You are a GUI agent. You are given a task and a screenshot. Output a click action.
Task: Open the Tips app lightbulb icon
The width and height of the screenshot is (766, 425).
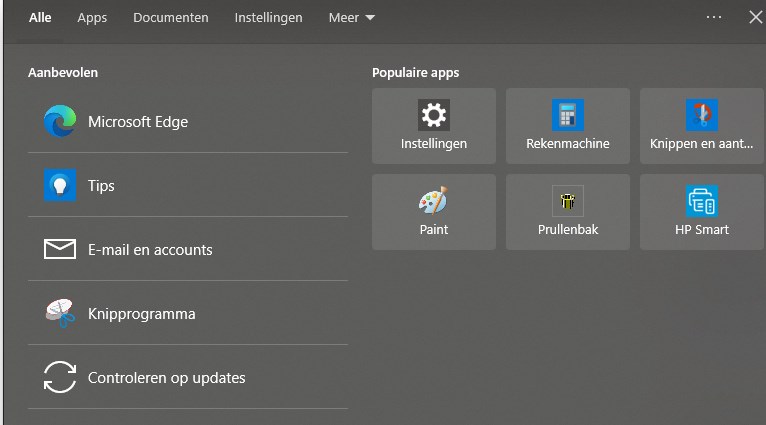click(60, 185)
